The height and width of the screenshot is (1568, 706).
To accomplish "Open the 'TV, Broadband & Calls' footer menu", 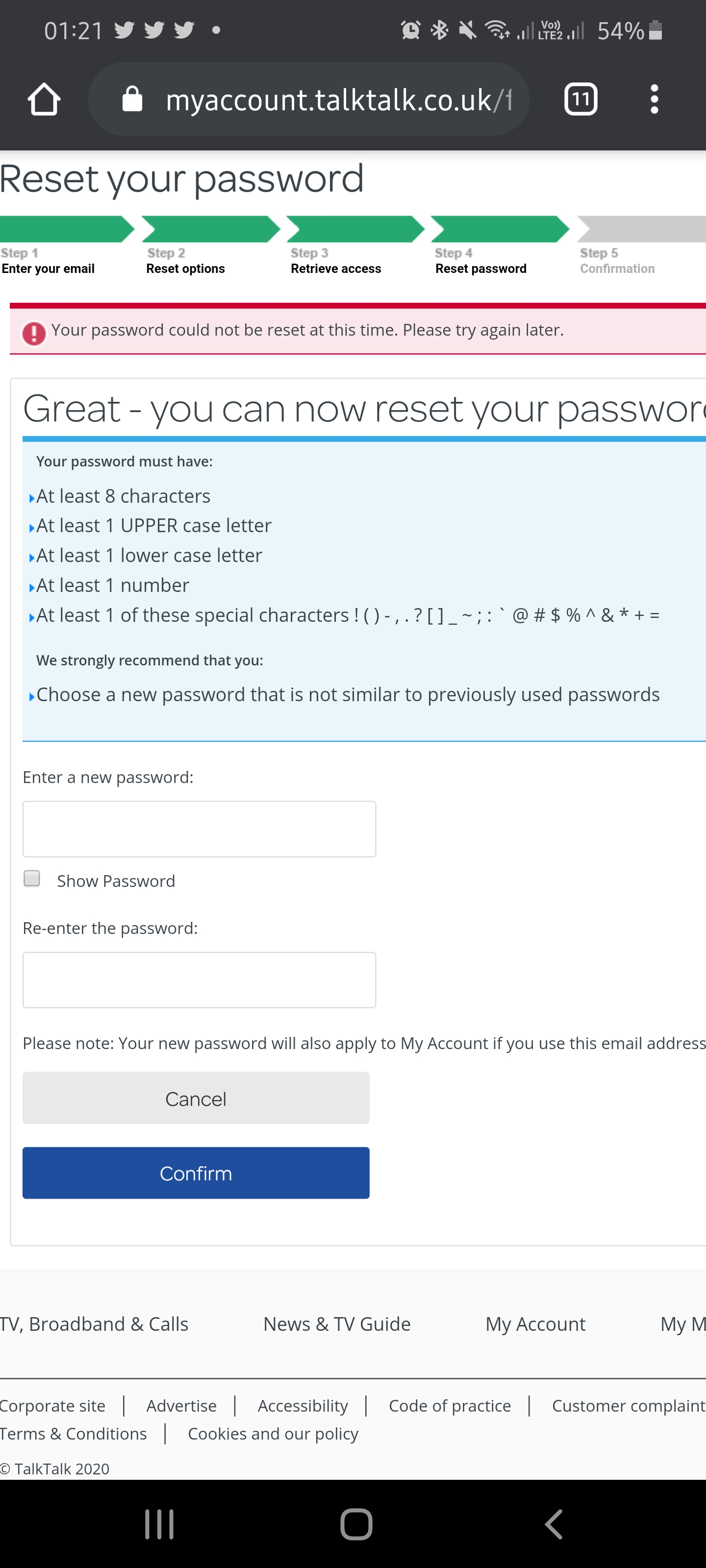I will (95, 1324).
